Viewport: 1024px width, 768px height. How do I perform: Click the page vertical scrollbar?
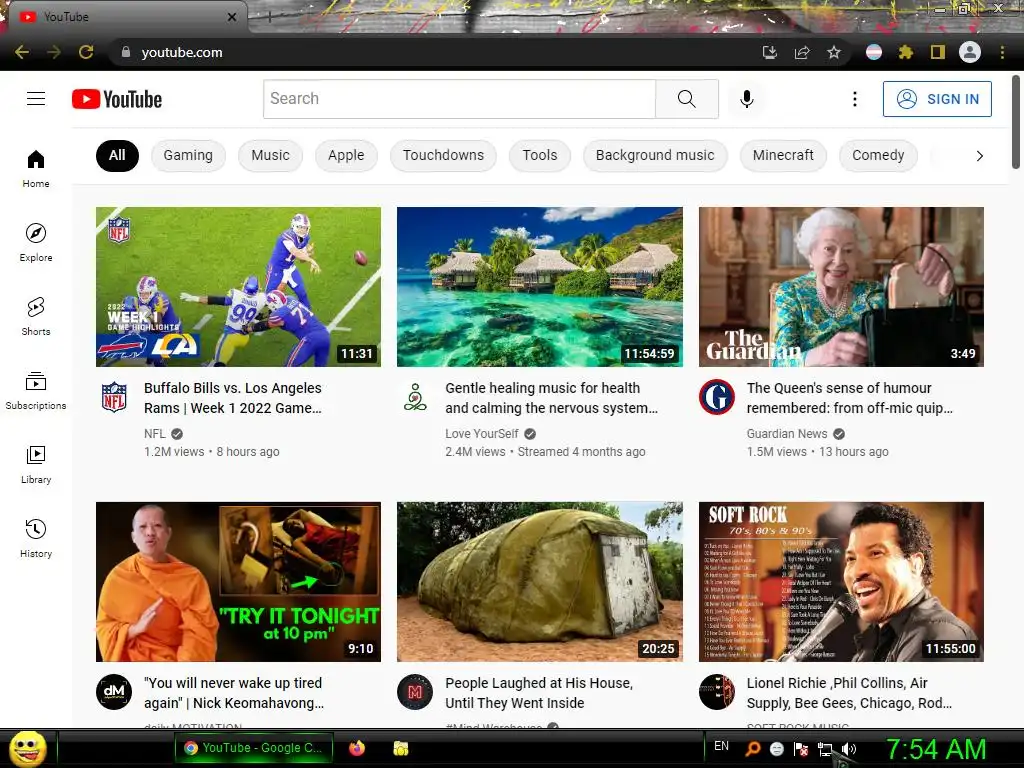[x=1016, y=121]
